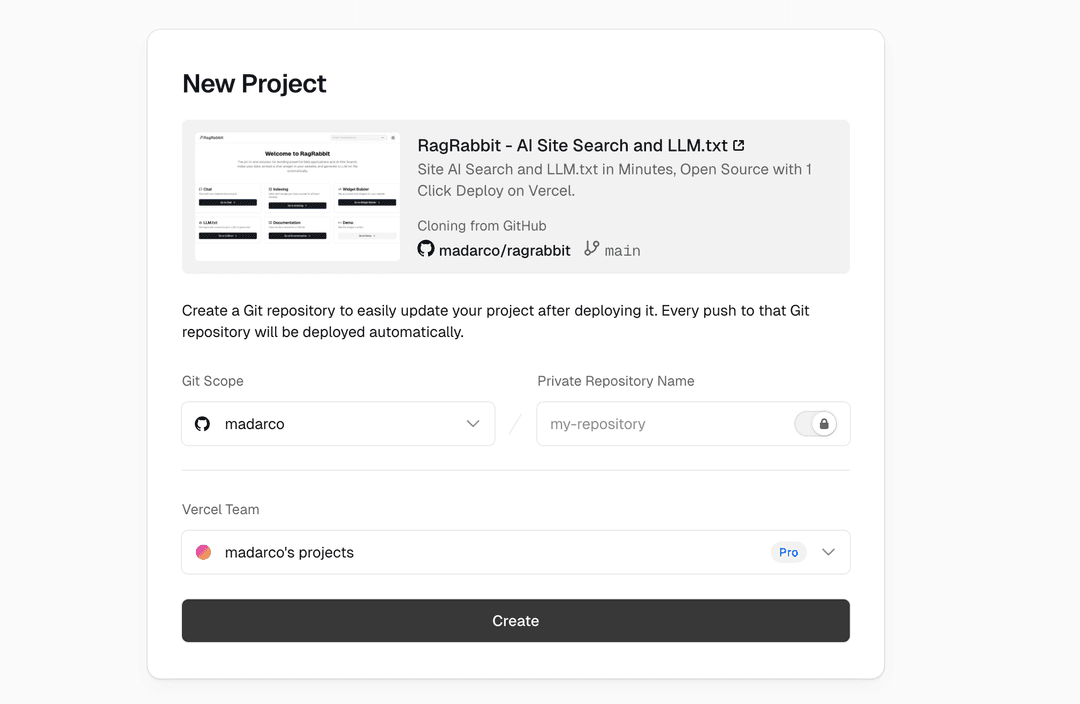Toggle the private repository lock switch
This screenshot has width=1080, height=704.
(x=815, y=424)
